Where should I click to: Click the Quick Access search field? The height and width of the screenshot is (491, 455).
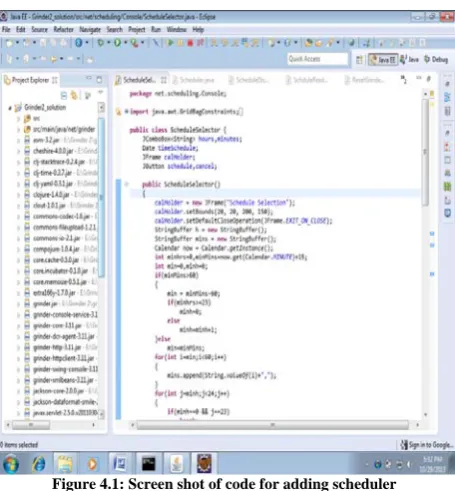tap(317, 59)
